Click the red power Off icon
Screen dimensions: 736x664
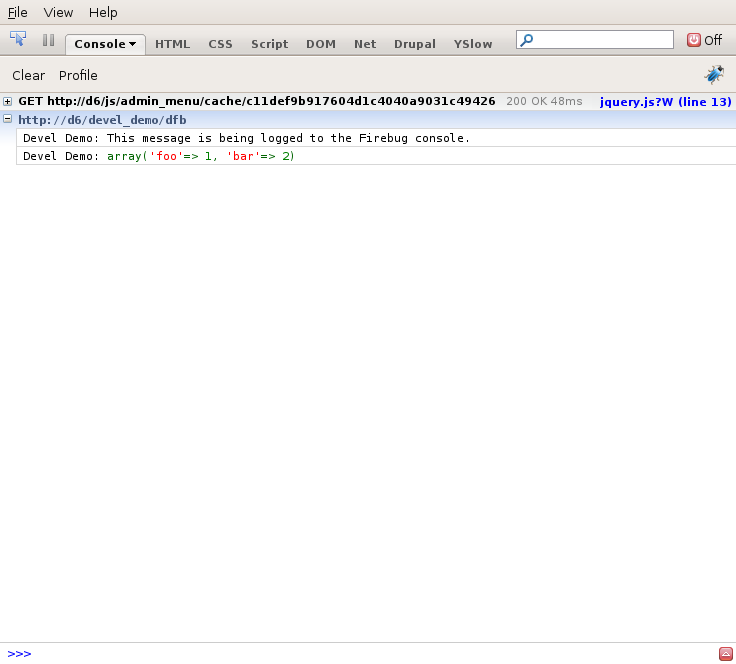[694, 40]
